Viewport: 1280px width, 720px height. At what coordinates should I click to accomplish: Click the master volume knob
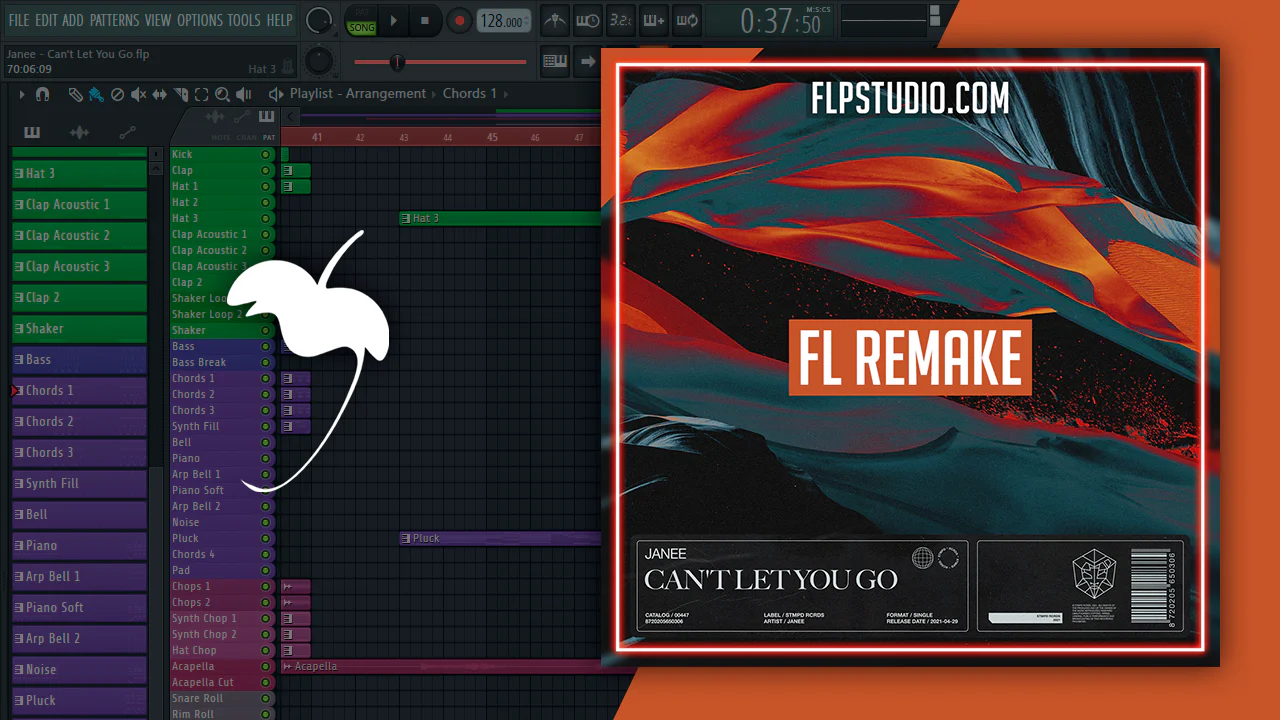(319, 20)
